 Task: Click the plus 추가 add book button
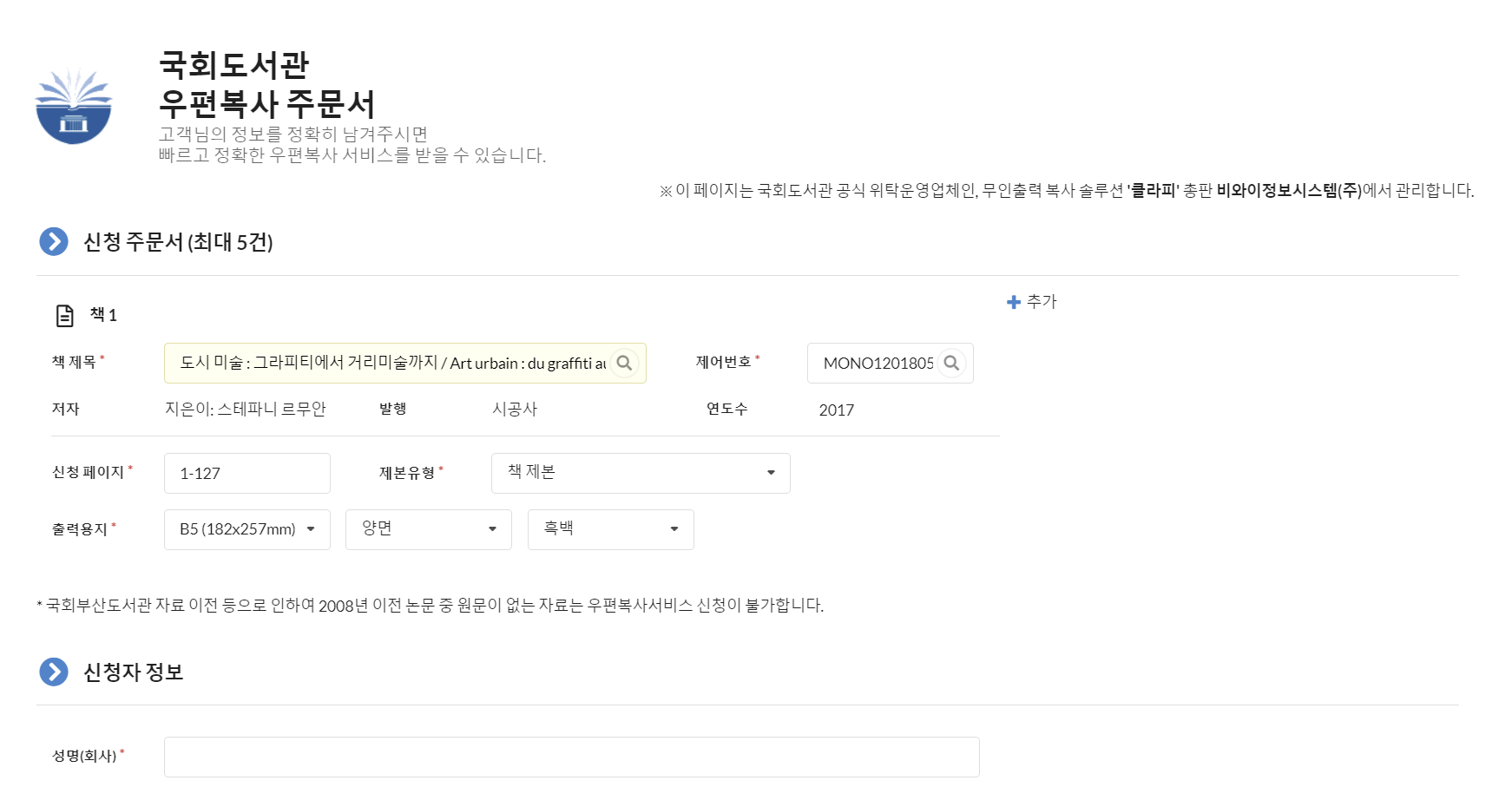pos(1031,301)
